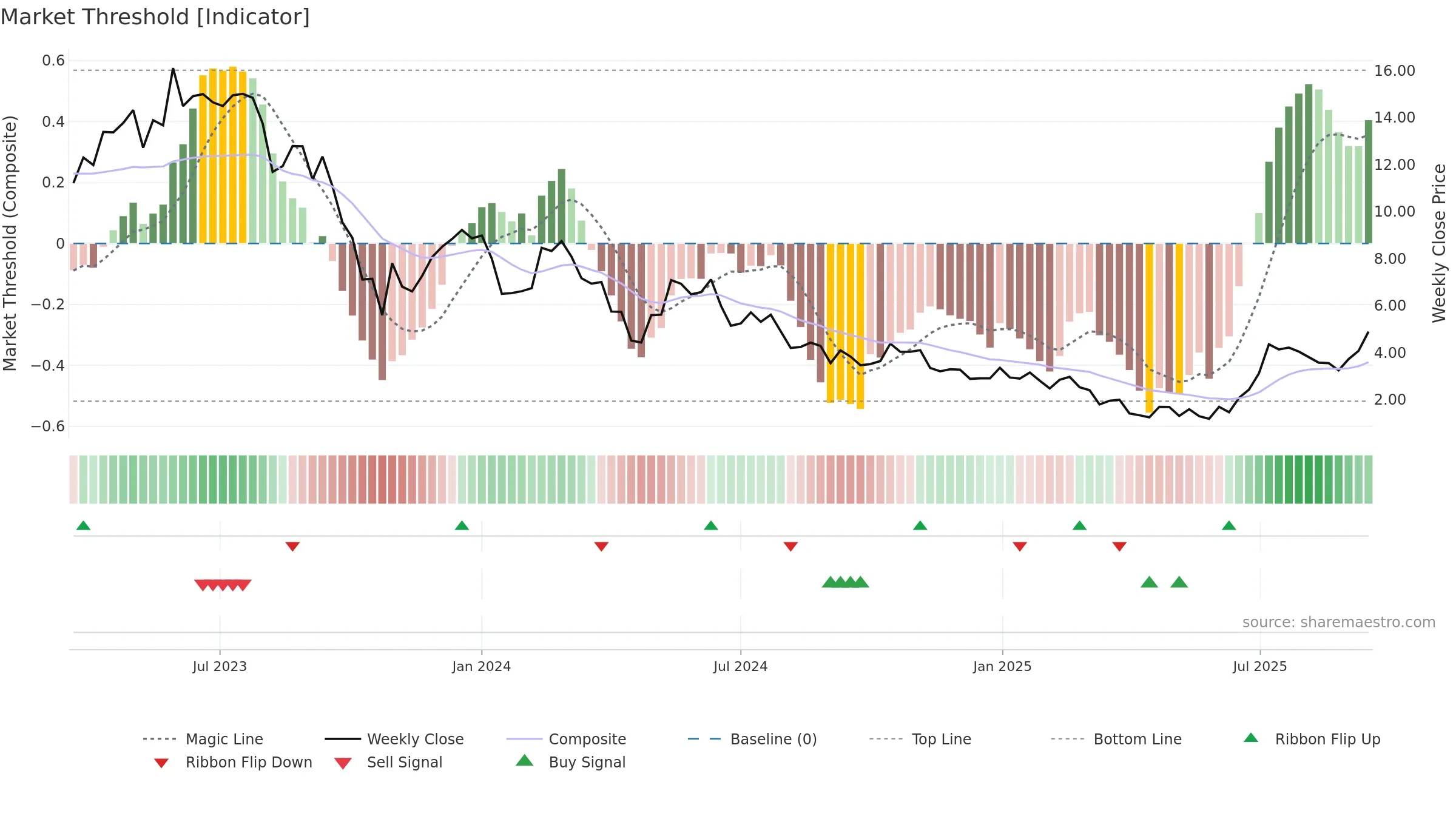Viewport: 1456px width, 819px height.
Task: Toggle the Ribbon Flip Down legend entry
Action: [x=234, y=763]
